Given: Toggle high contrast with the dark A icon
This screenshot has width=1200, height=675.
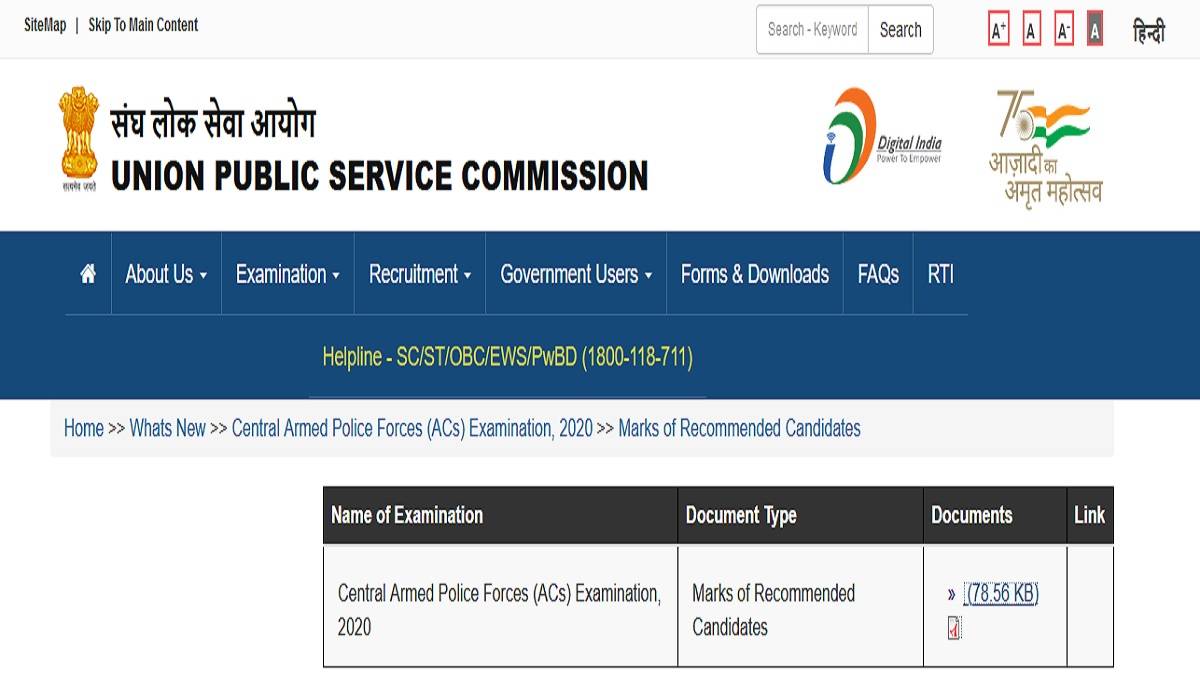Looking at the screenshot, I should point(1094,31).
